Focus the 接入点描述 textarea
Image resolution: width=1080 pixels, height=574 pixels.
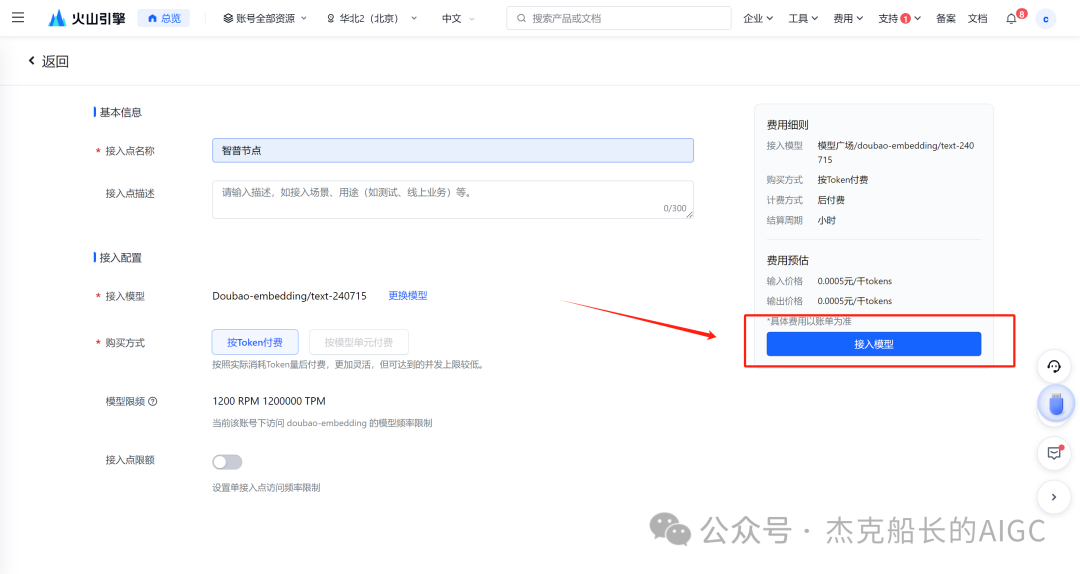[x=453, y=200]
